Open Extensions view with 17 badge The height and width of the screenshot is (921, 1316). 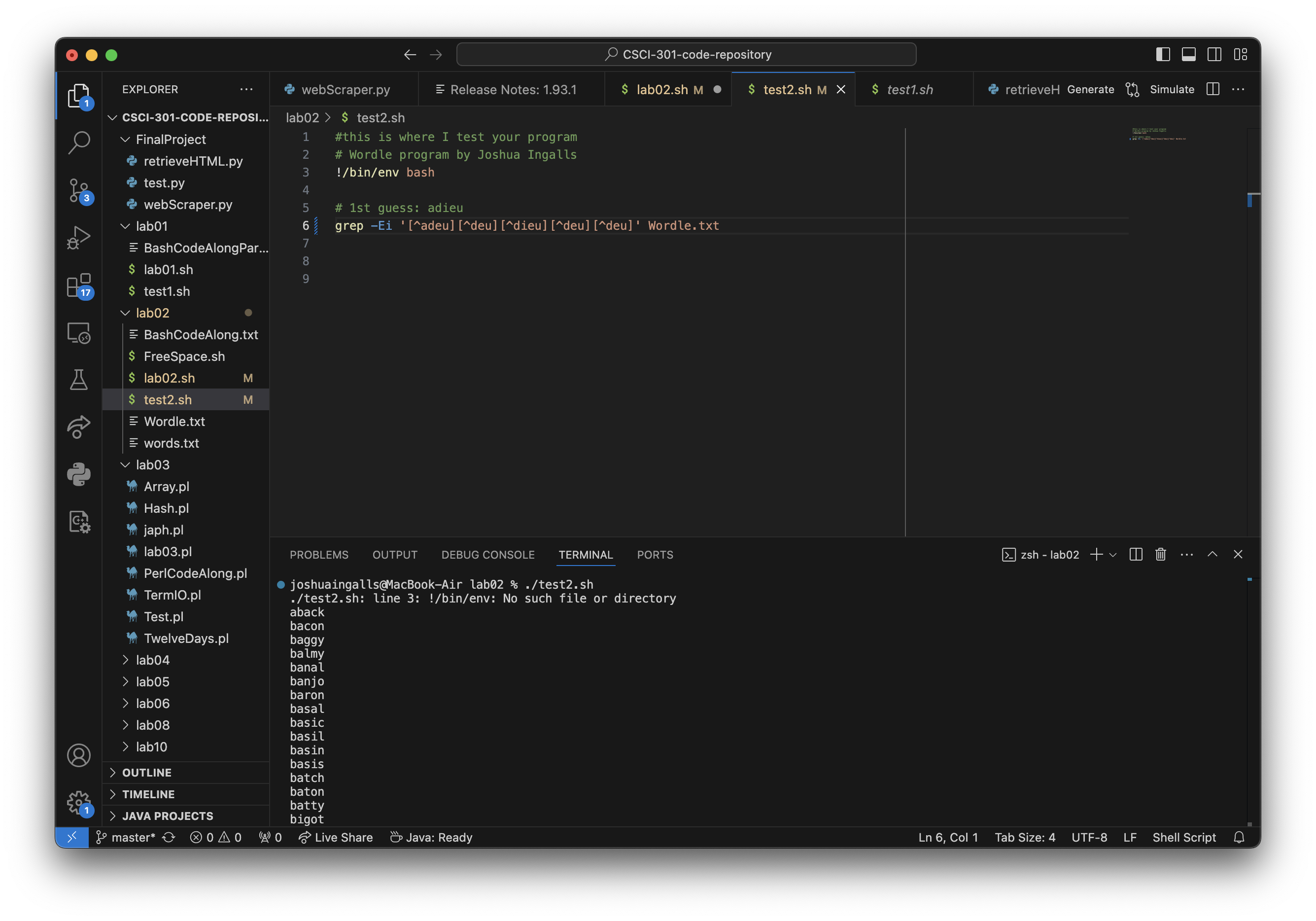click(78, 284)
